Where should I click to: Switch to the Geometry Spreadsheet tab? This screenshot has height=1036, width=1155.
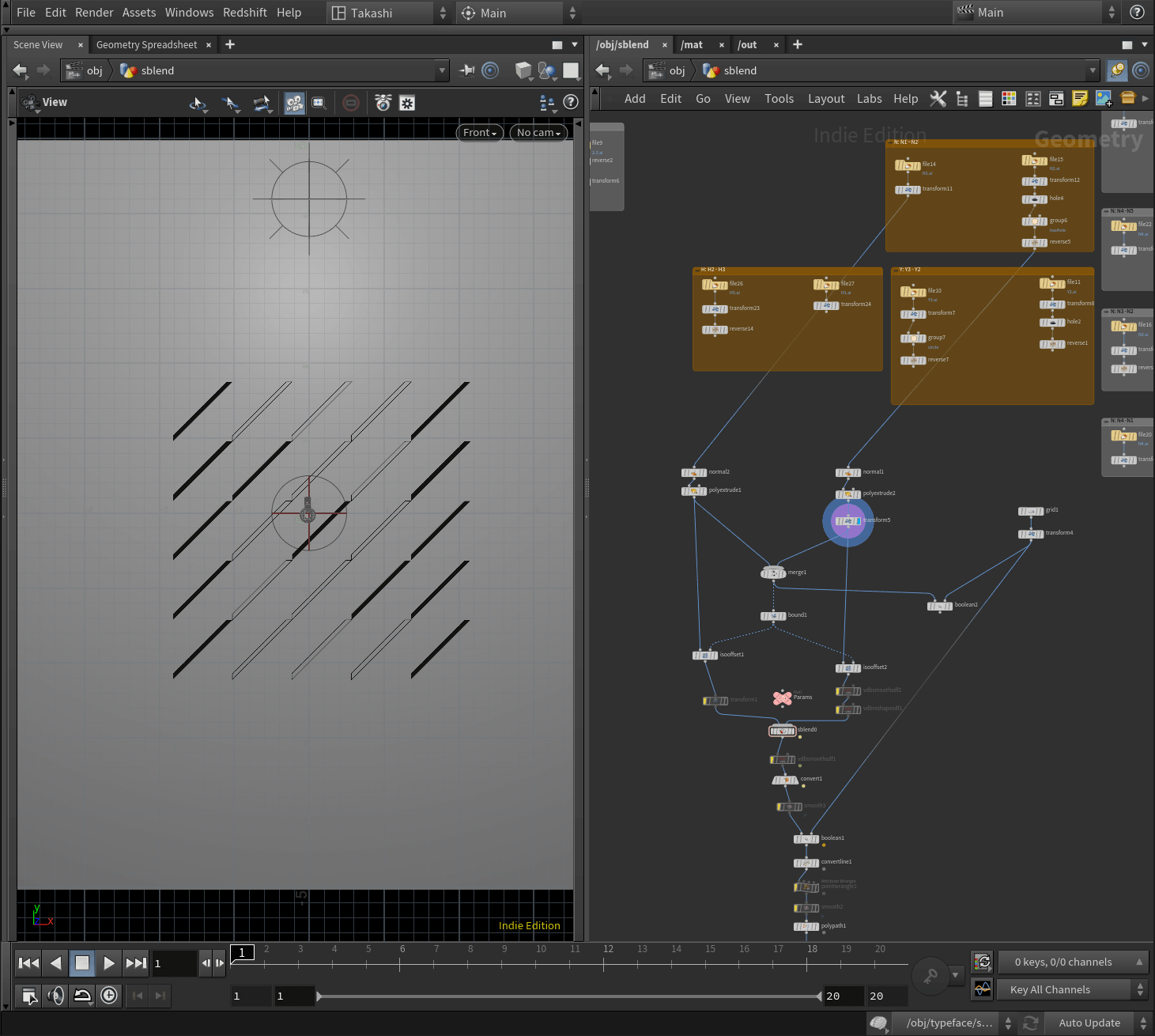146,45
